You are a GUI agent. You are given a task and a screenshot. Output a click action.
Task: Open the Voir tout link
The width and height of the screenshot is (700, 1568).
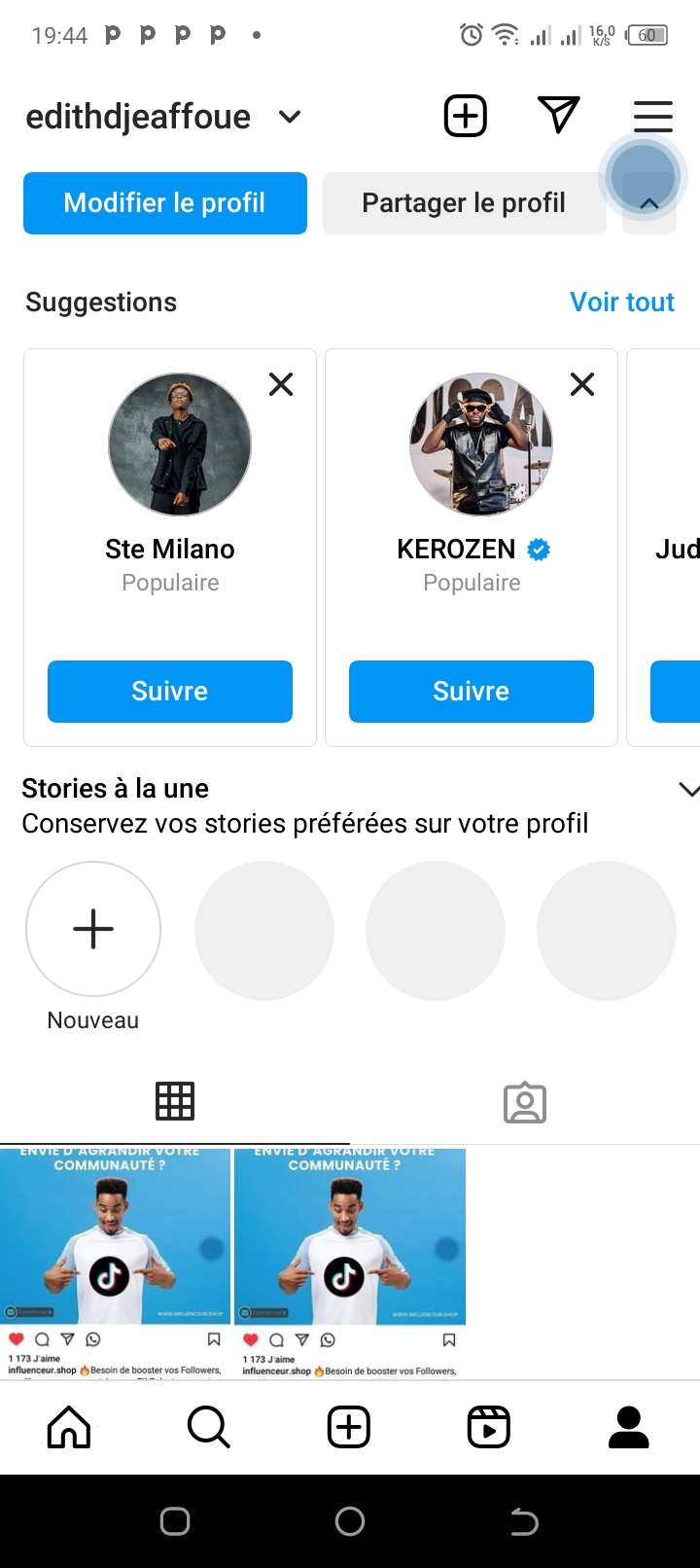point(622,303)
